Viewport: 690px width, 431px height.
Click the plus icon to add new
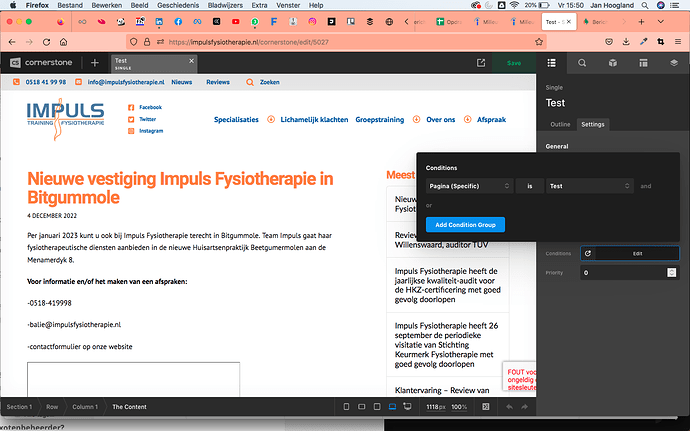click(95, 62)
